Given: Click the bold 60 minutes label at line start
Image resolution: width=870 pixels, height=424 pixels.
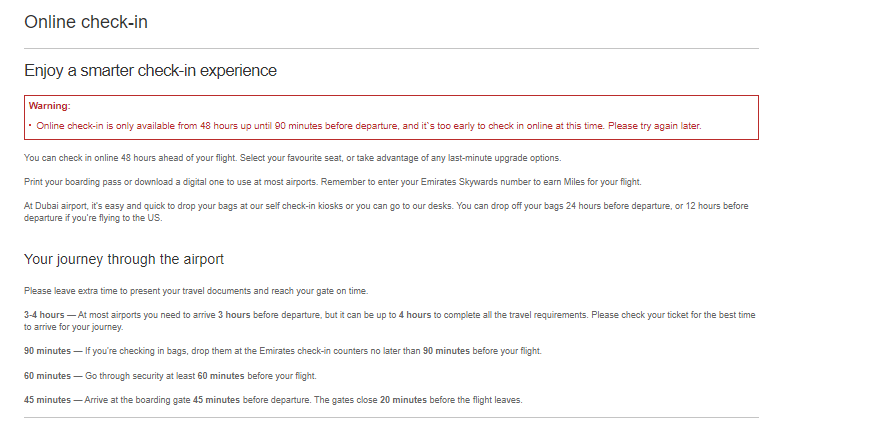Looking at the screenshot, I should pyautogui.click(x=47, y=376).
